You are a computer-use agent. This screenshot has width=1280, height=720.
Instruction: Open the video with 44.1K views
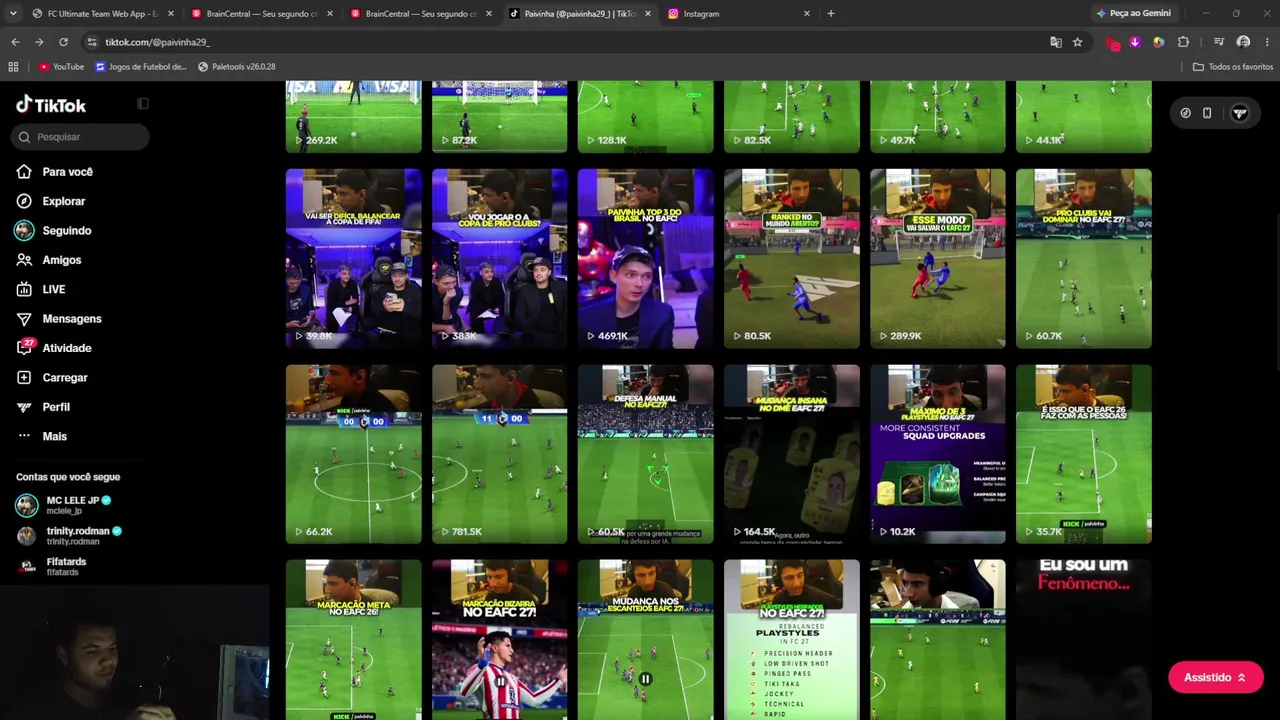pyautogui.click(x=1083, y=117)
